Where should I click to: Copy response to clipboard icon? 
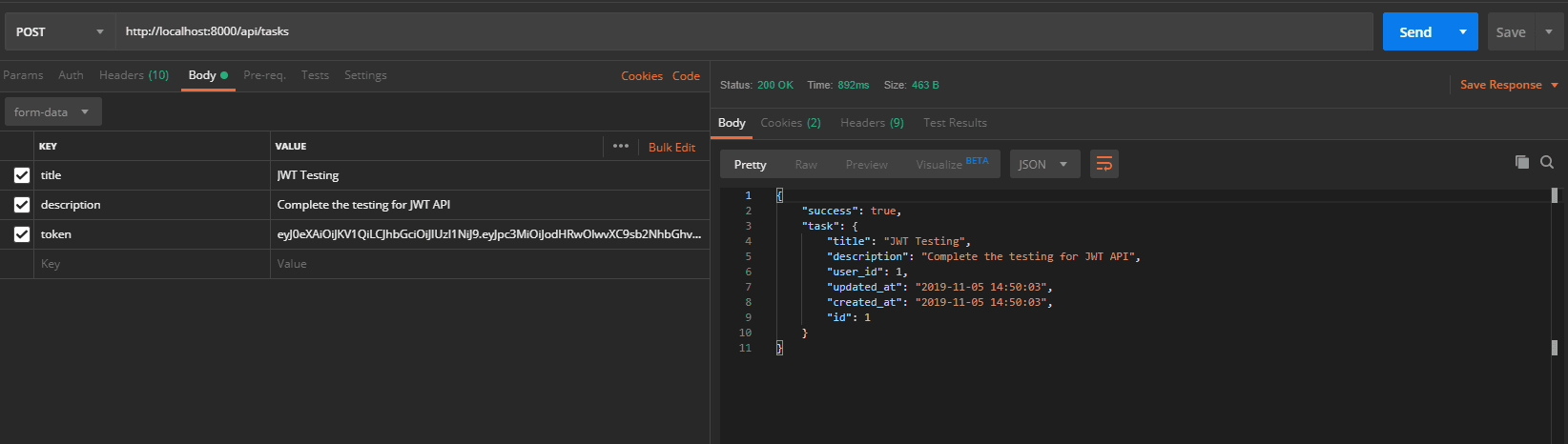[x=1522, y=162]
